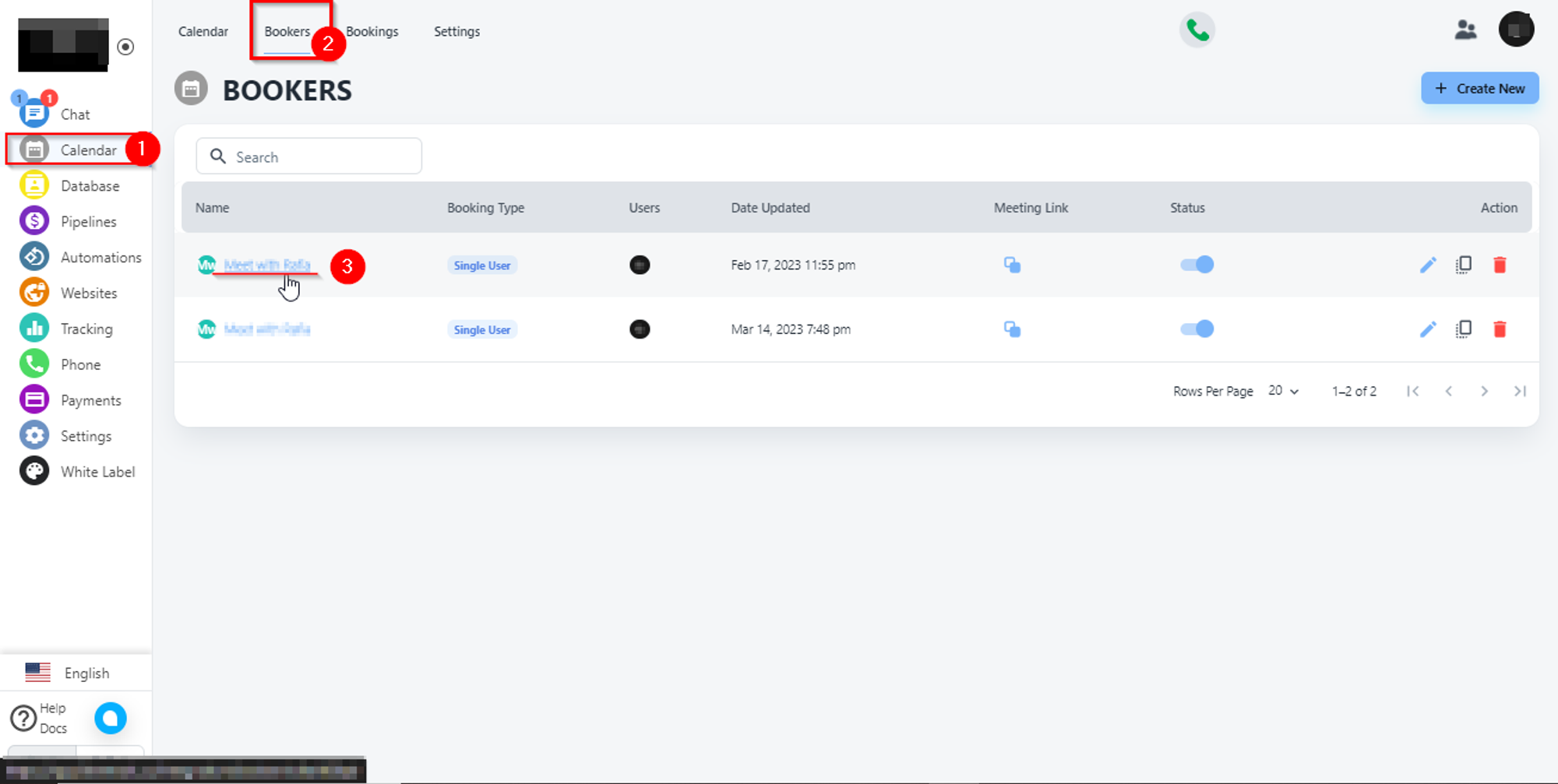Open White Label palette icon
The image size is (1558, 784).
click(x=34, y=472)
